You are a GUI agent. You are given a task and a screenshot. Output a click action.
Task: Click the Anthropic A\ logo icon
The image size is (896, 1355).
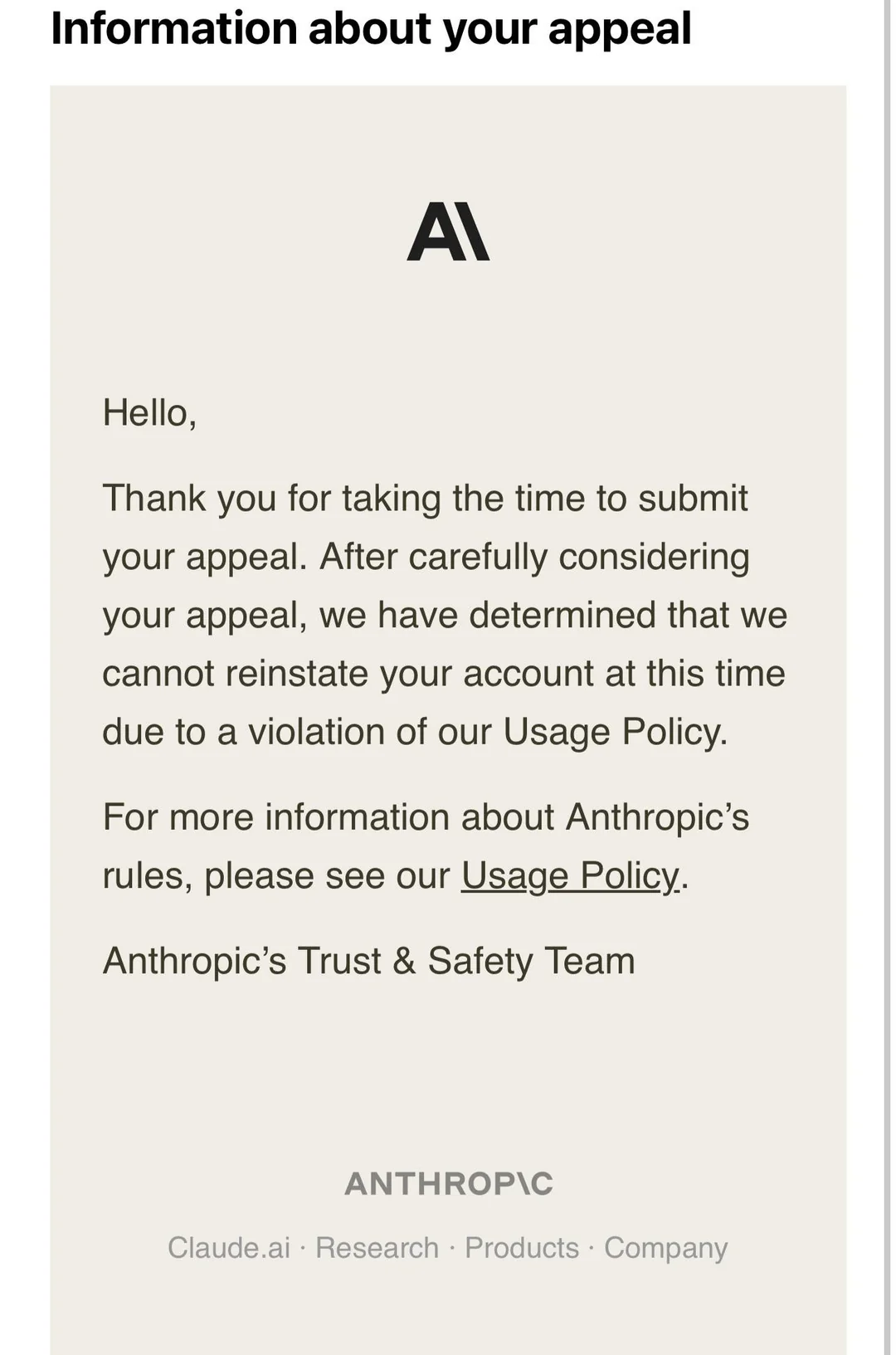448,232
